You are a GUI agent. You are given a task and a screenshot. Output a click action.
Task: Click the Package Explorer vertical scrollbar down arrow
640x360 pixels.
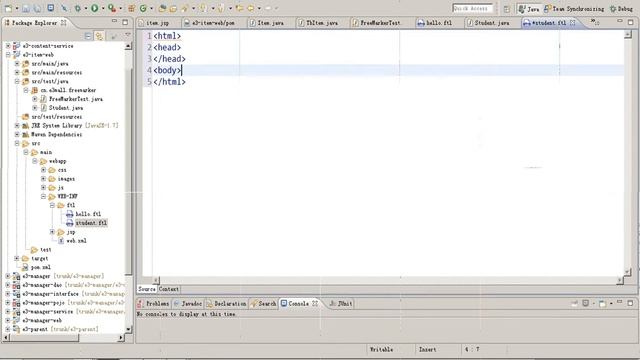click(x=128, y=329)
